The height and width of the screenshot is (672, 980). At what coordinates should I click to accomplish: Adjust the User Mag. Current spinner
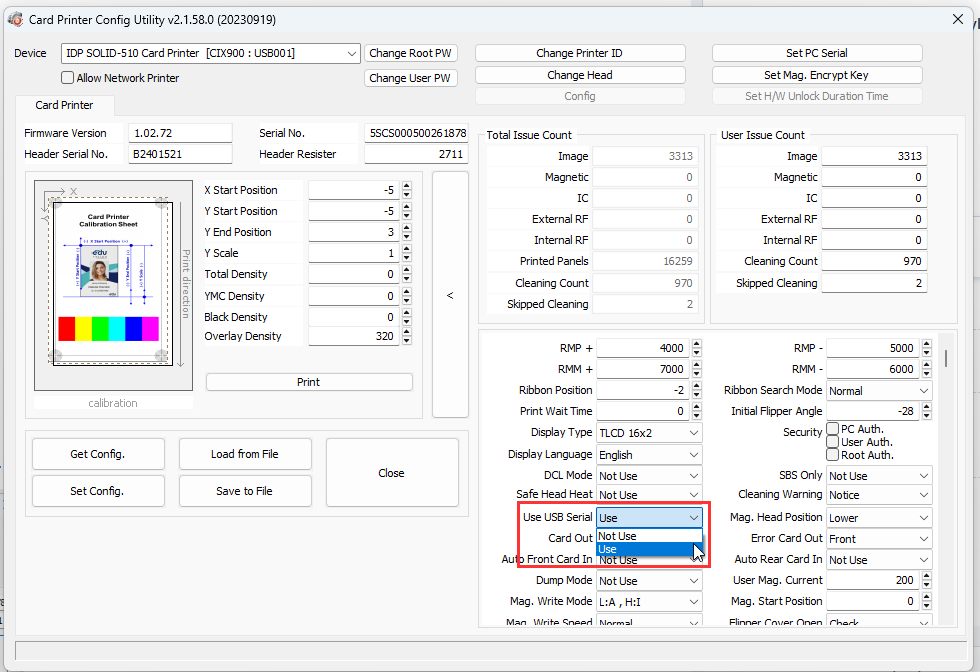pos(927,580)
